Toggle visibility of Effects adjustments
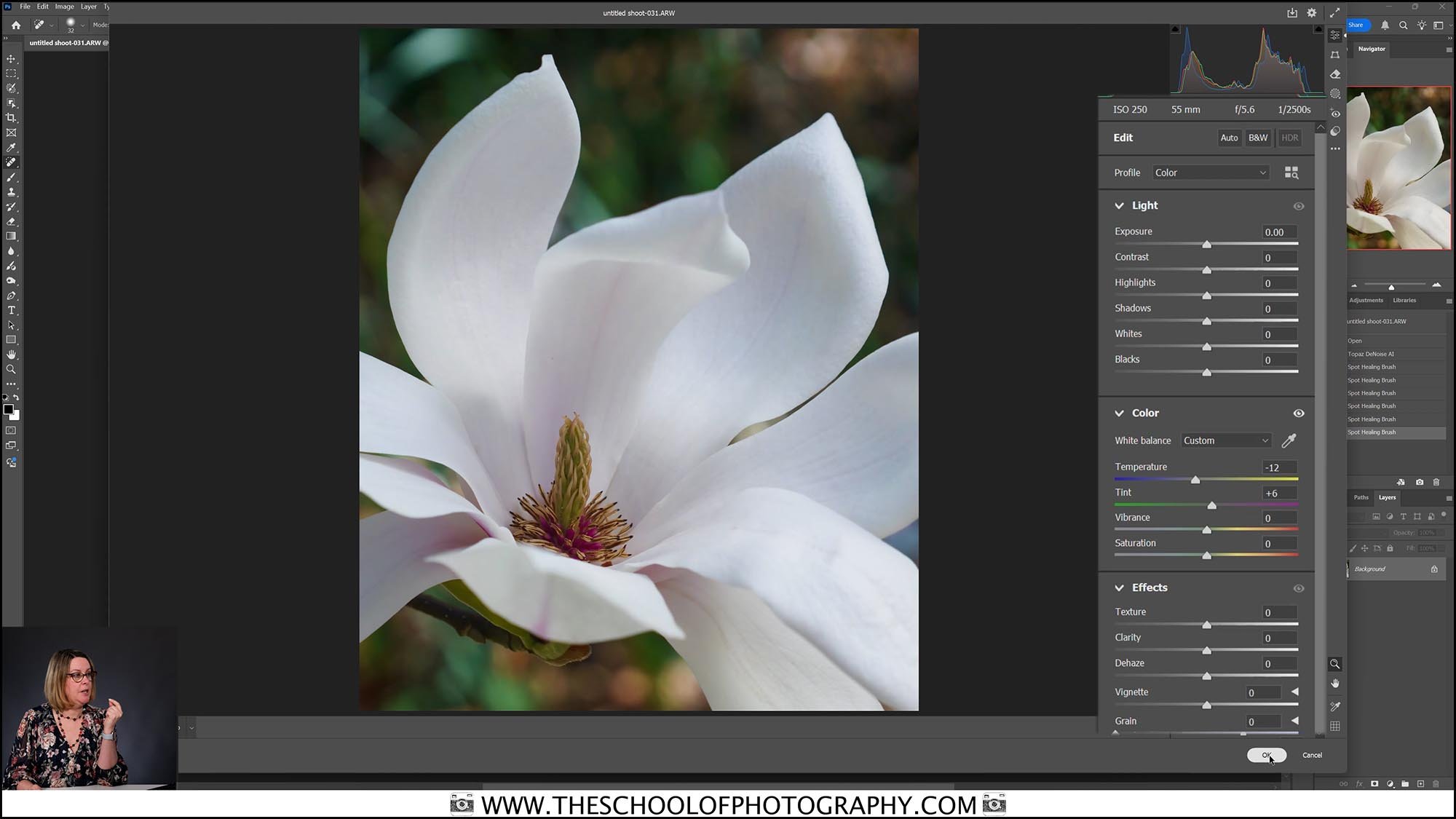This screenshot has width=1456, height=819. [1299, 587]
